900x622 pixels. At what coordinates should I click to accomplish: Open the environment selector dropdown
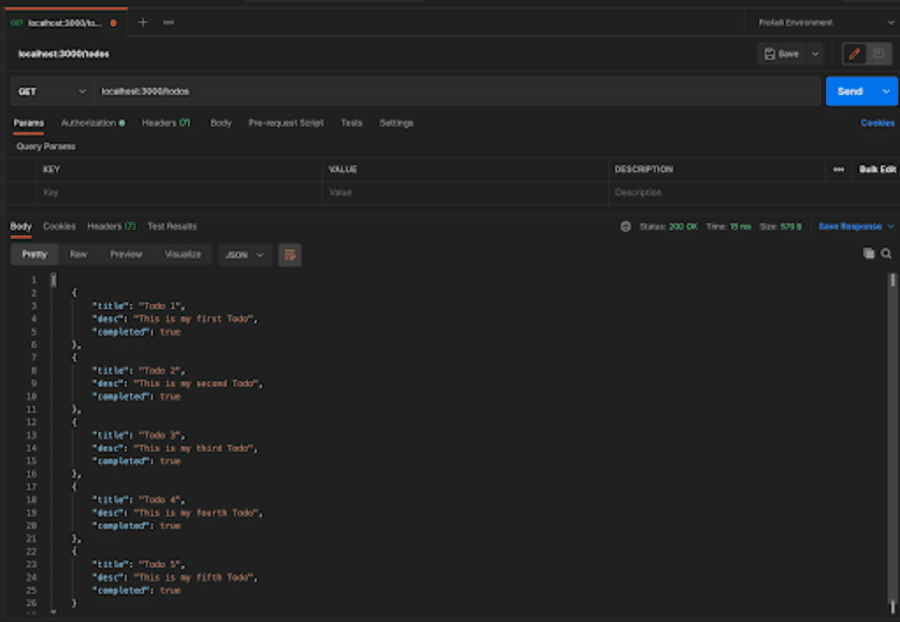click(820, 22)
